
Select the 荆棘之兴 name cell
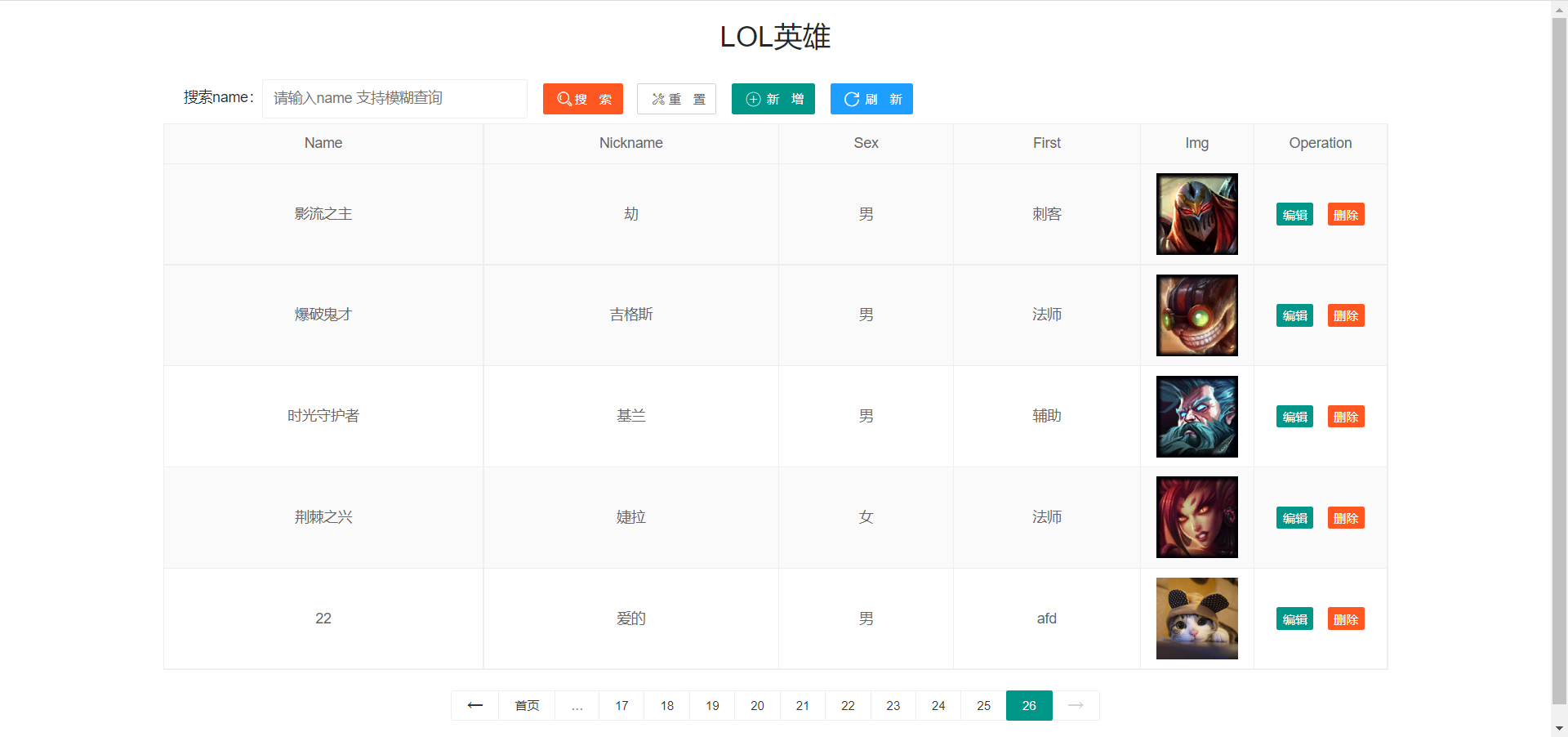(x=323, y=517)
